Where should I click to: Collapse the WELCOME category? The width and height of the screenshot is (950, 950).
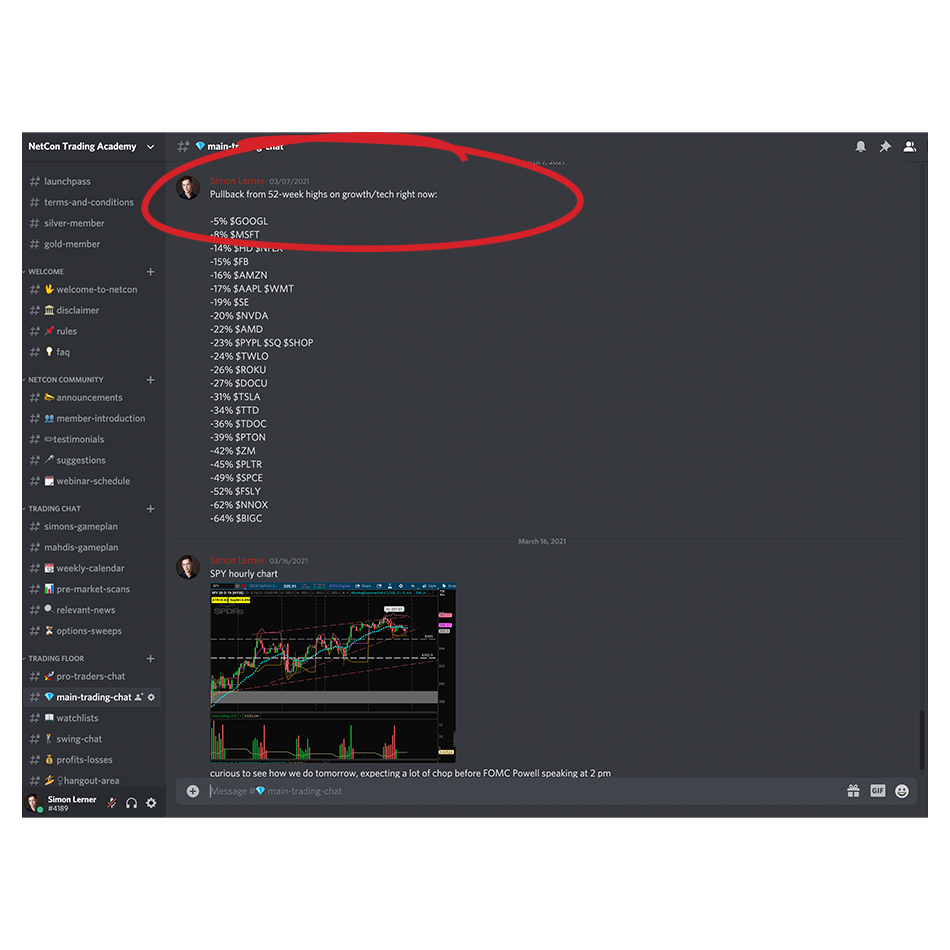click(46, 271)
